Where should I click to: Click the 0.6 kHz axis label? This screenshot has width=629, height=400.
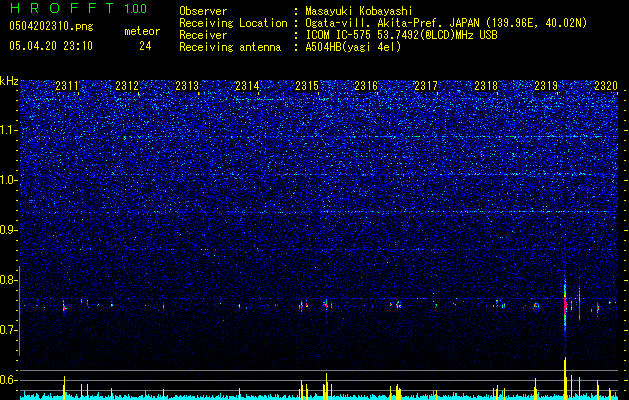(x=9, y=380)
